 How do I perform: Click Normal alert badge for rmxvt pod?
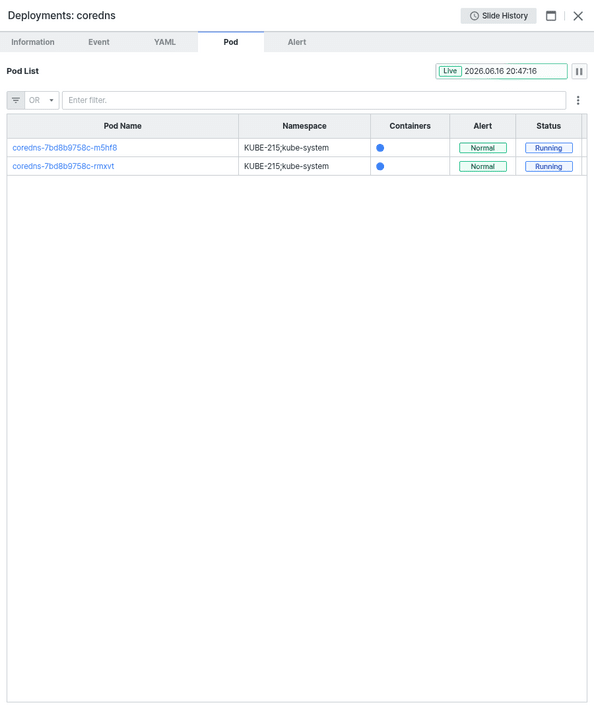coord(483,166)
